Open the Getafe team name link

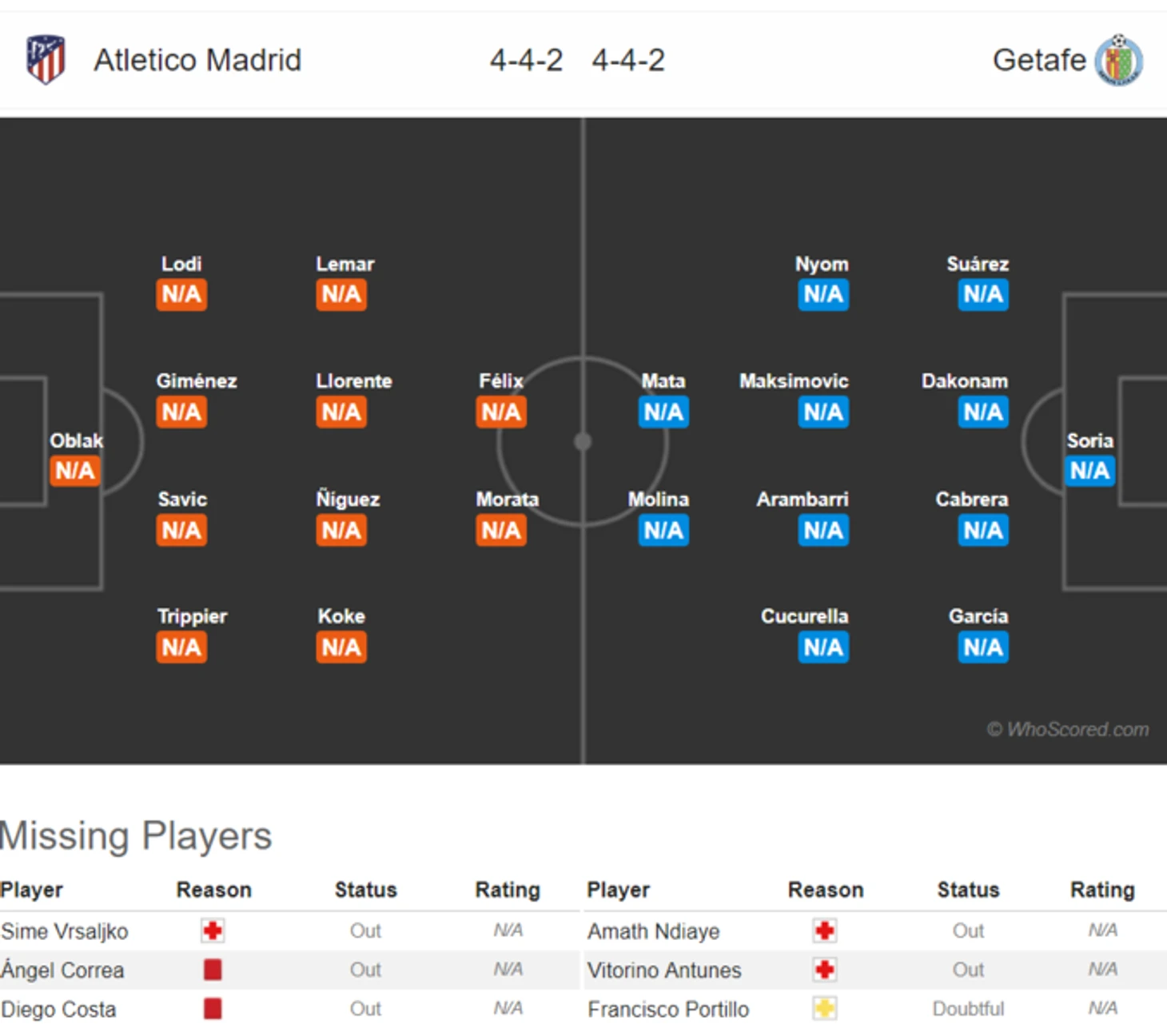click(x=1038, y=60)
